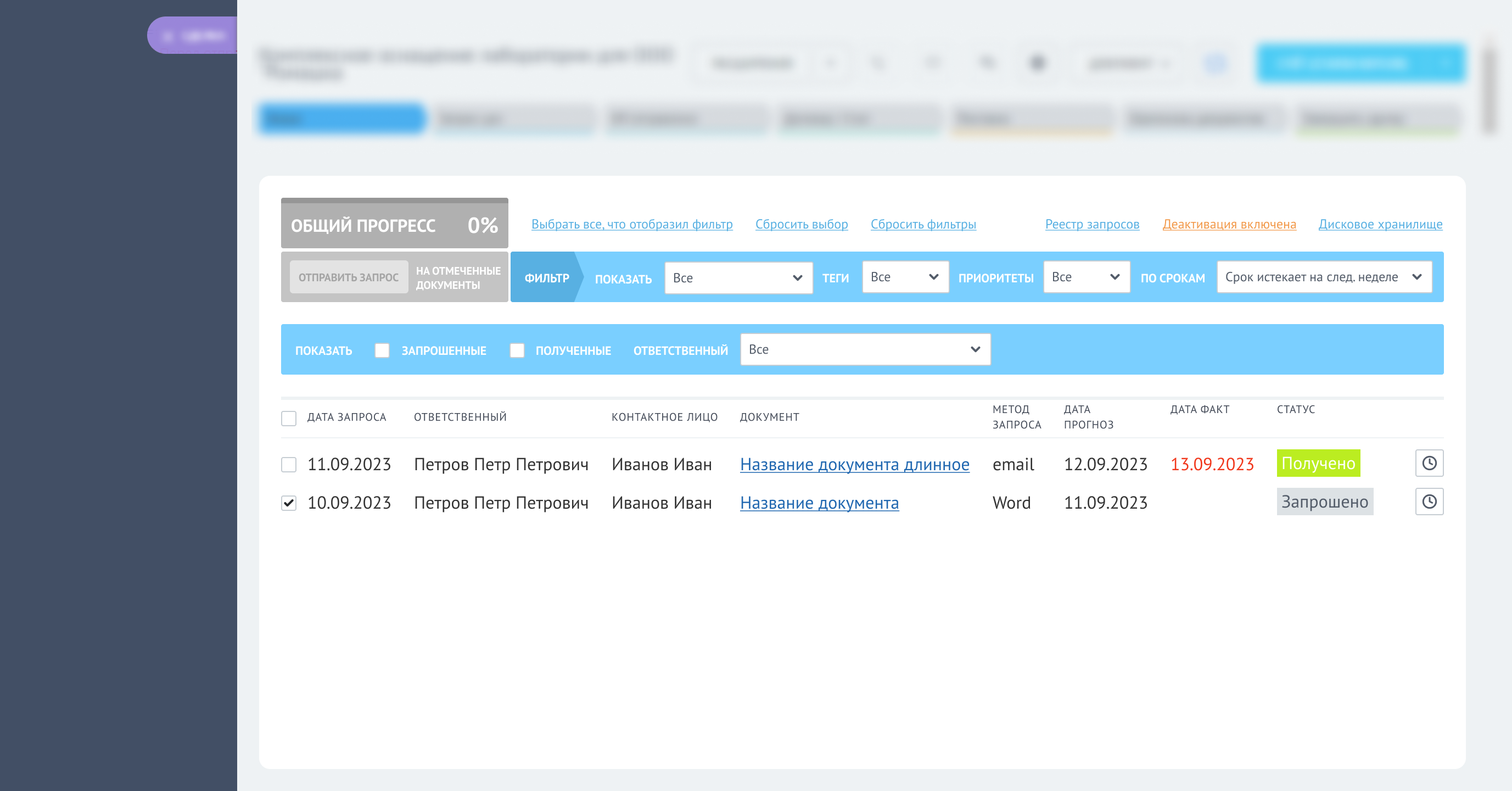Image resolution: width=1512 pixels, height=791 pixels.
Task: Click the Фильтр tab arrow
Action: (546, 278)
